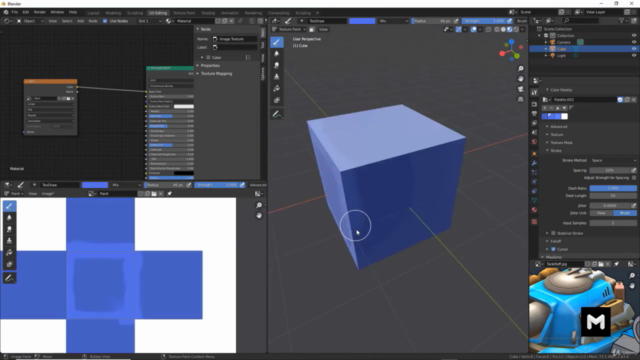The width and height of the screenshot is (640, 360).
Task: Toggle the Jitter Unit Brush option
Action: click(625, 213)
